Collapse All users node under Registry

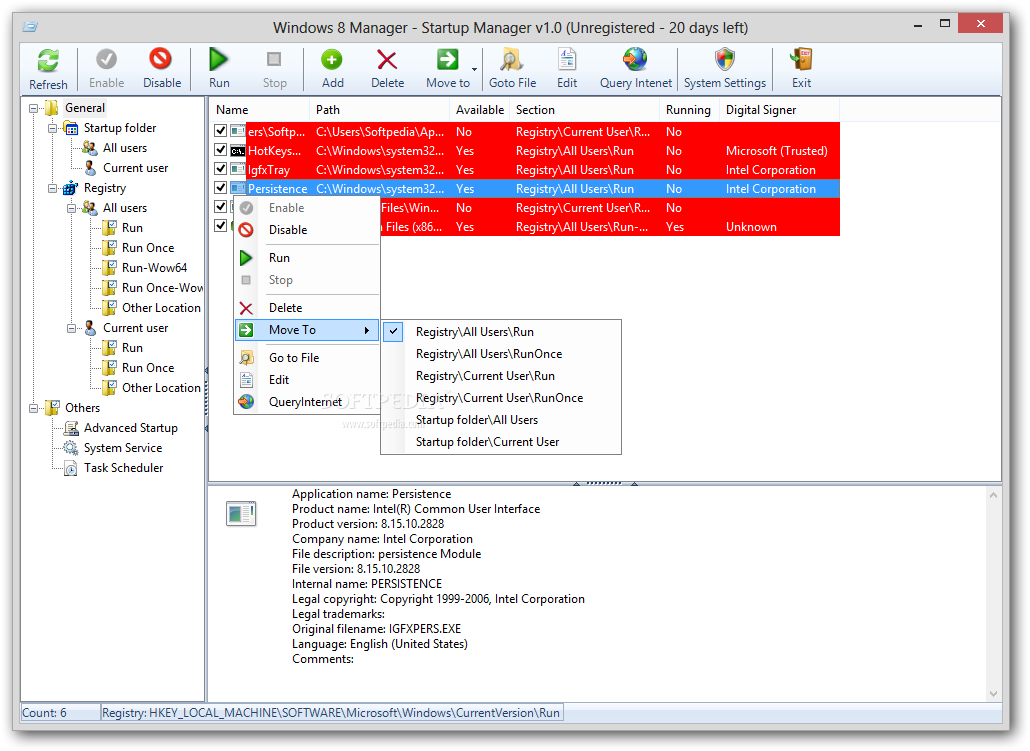point(72,208)
